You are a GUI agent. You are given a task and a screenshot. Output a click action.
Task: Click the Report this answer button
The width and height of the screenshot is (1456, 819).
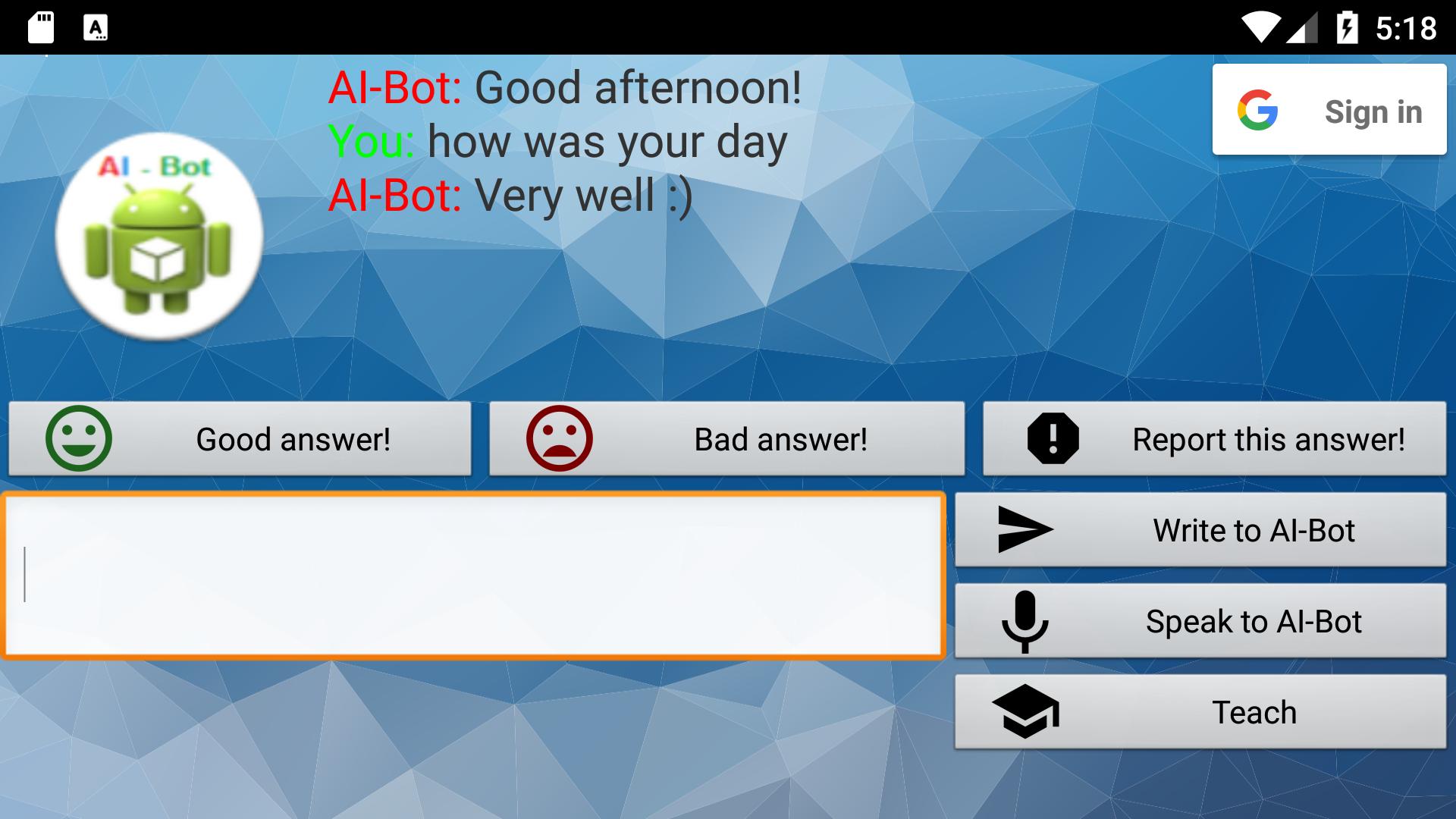(x=1213, y=438)
